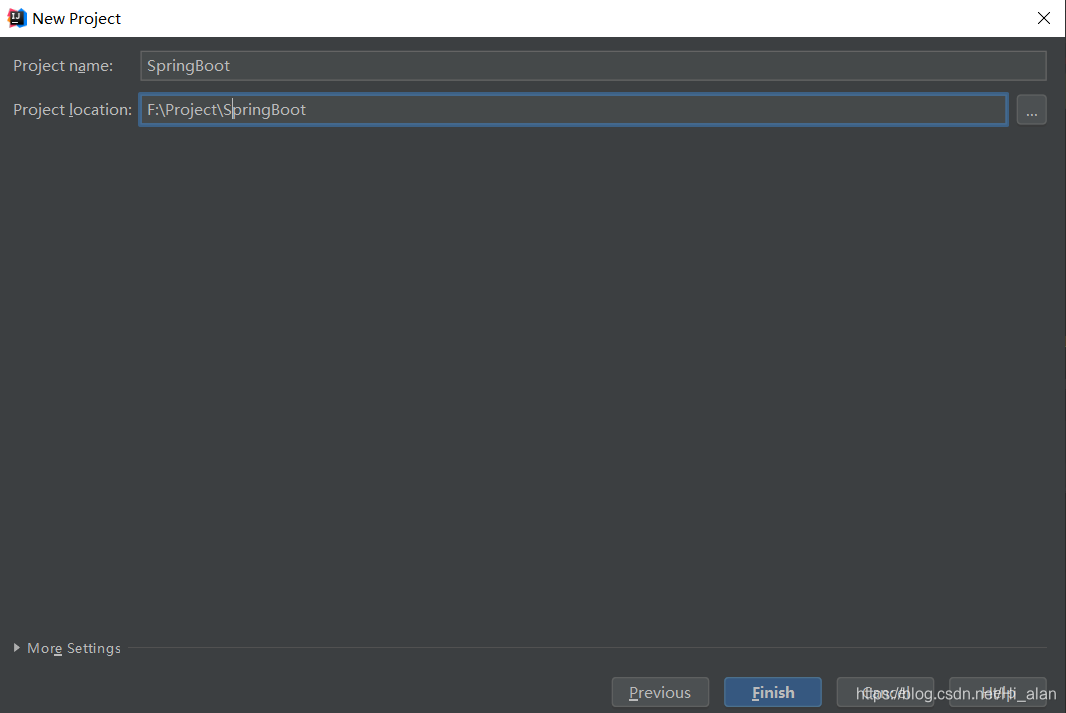Open the browse folder ellipsis button
The width and height of the screenshot is (1066, 713).
1031,110
